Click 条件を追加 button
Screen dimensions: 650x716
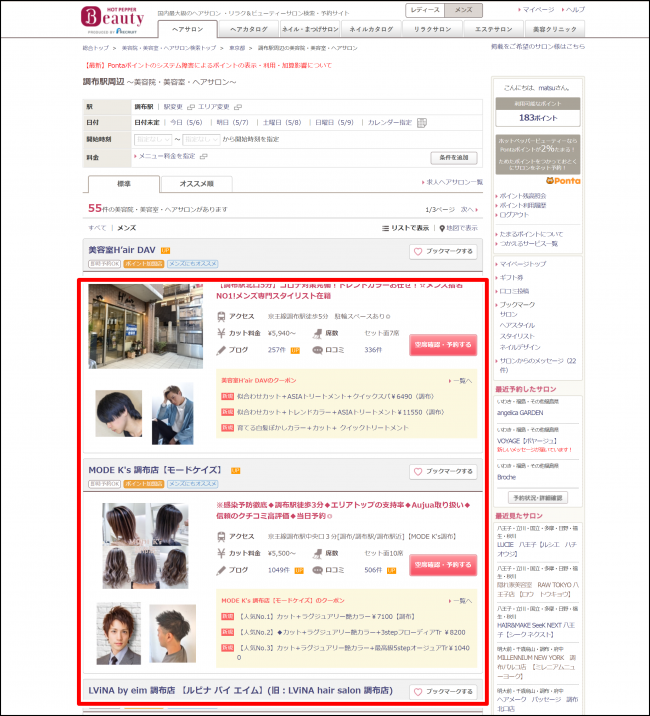click(454, 158)
